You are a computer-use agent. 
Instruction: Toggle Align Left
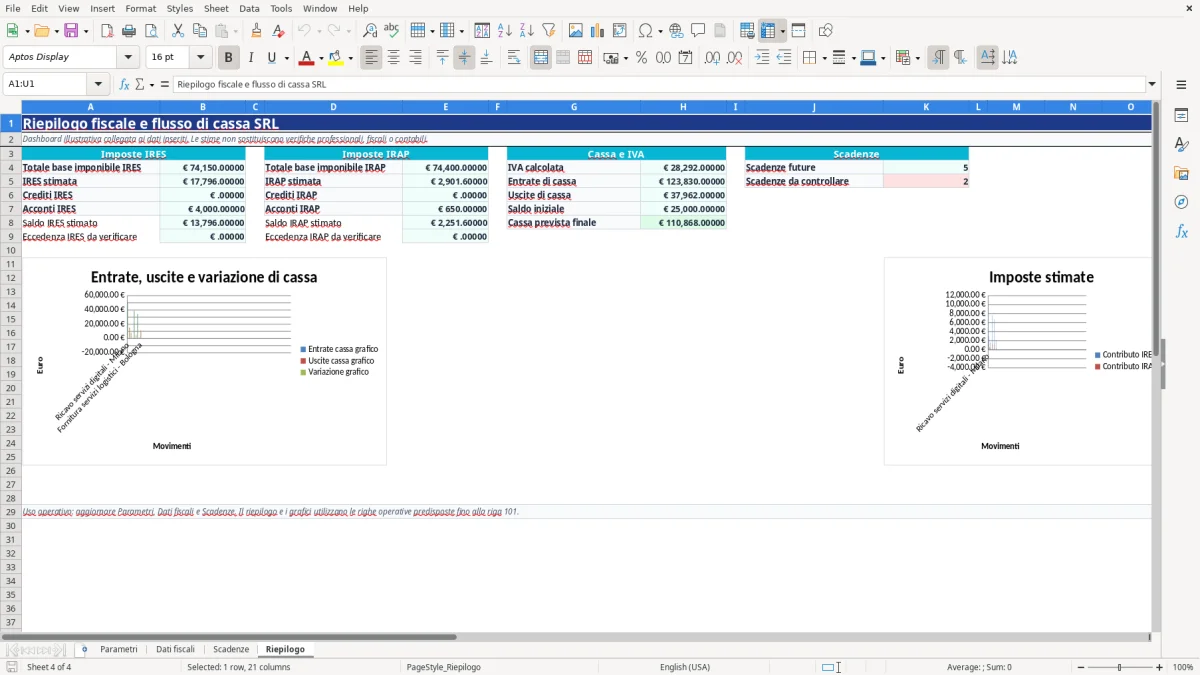coord(372,58)
